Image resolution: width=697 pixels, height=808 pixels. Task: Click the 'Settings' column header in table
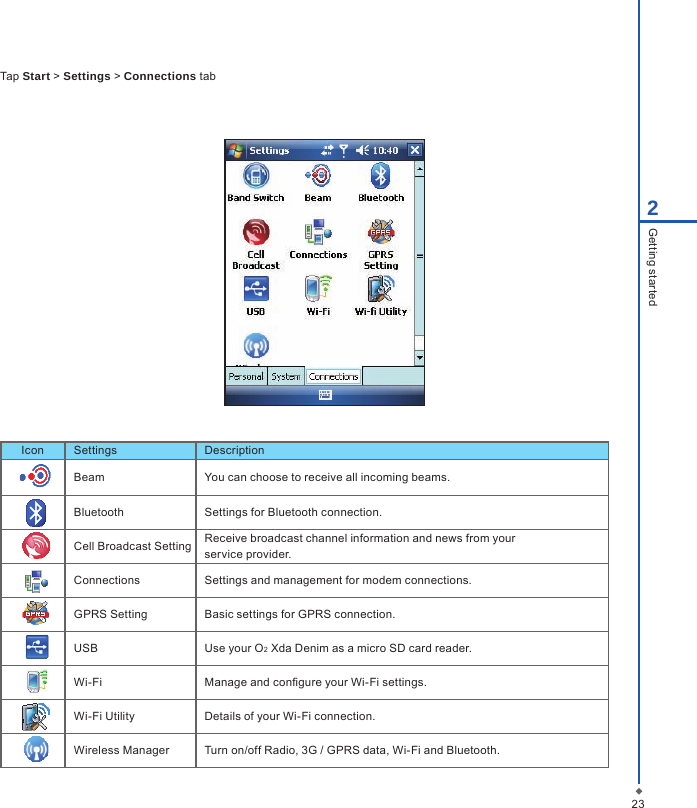click(x=95, y=450)
